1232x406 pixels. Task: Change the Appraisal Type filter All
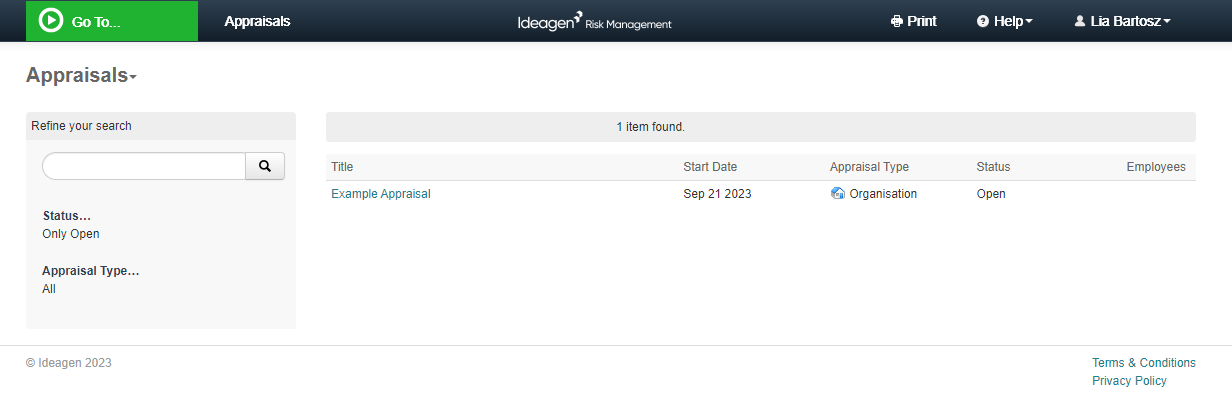(x=49, y=289)
